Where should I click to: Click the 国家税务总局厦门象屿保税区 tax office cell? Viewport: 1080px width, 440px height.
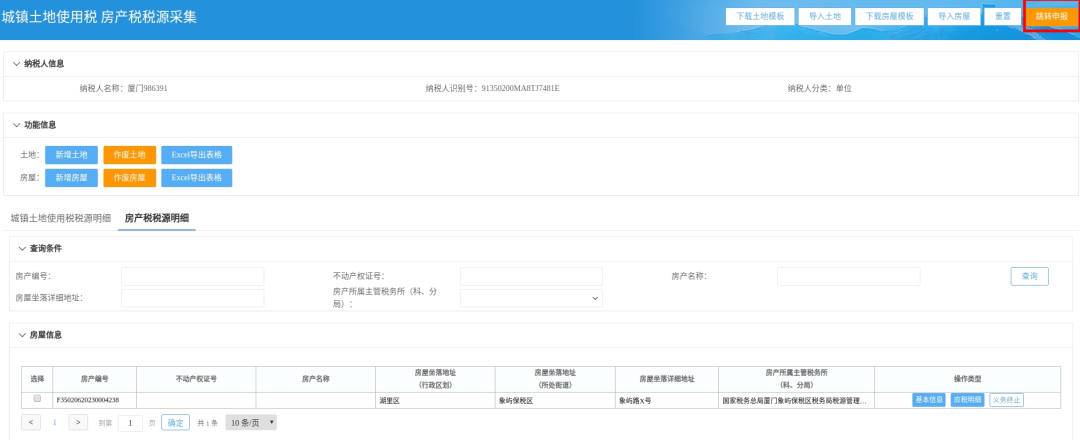794,400
